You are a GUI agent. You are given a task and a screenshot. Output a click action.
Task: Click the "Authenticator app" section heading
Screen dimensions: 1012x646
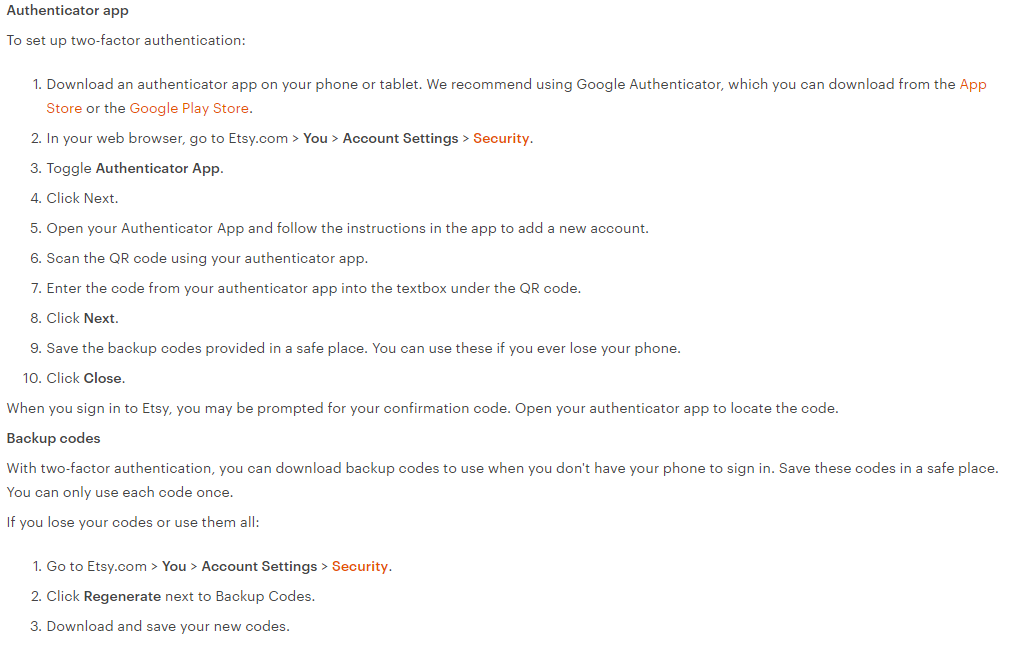click(x=68, y=11)
